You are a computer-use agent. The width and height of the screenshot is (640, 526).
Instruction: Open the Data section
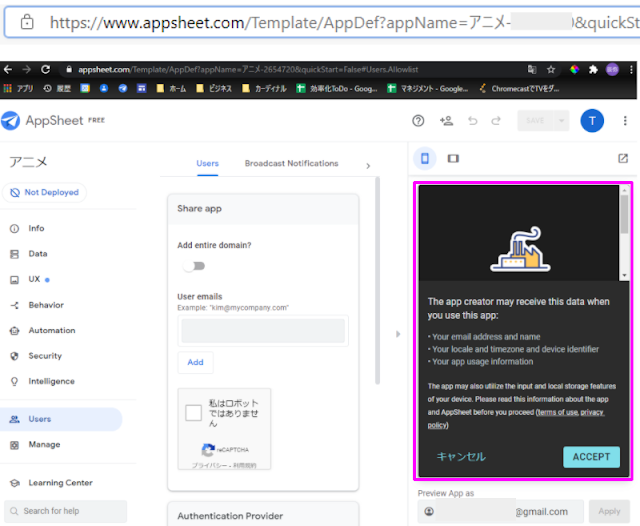38,254
